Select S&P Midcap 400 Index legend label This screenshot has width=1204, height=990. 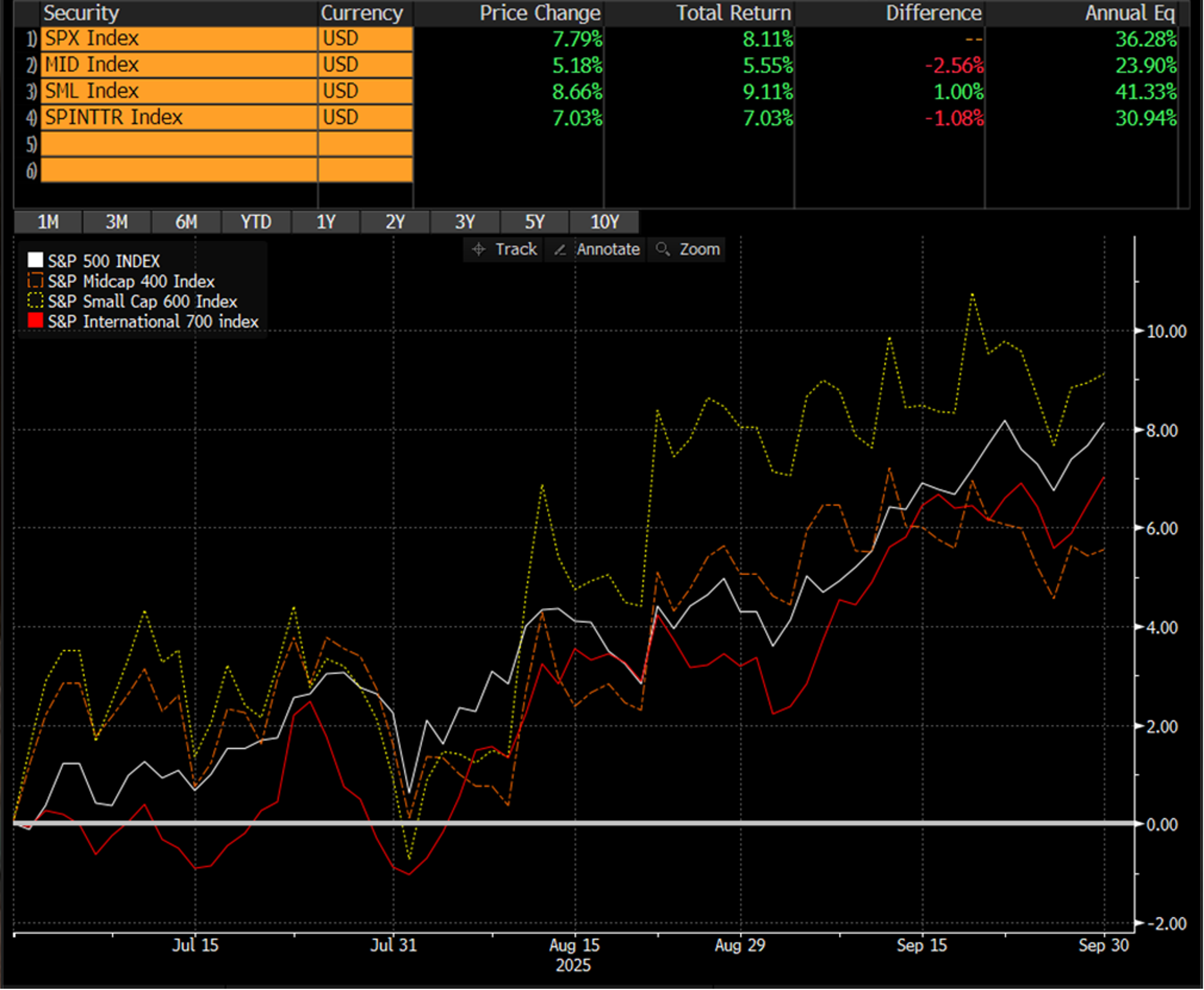point(131,281)
